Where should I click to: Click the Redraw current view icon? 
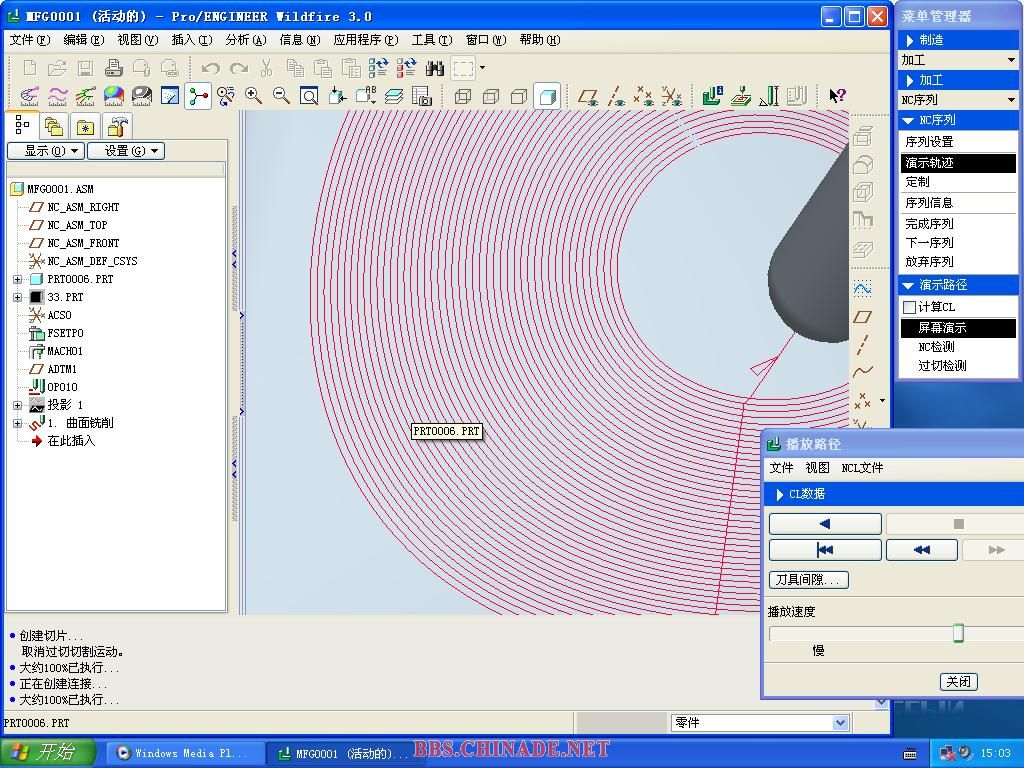click(170, 96)
